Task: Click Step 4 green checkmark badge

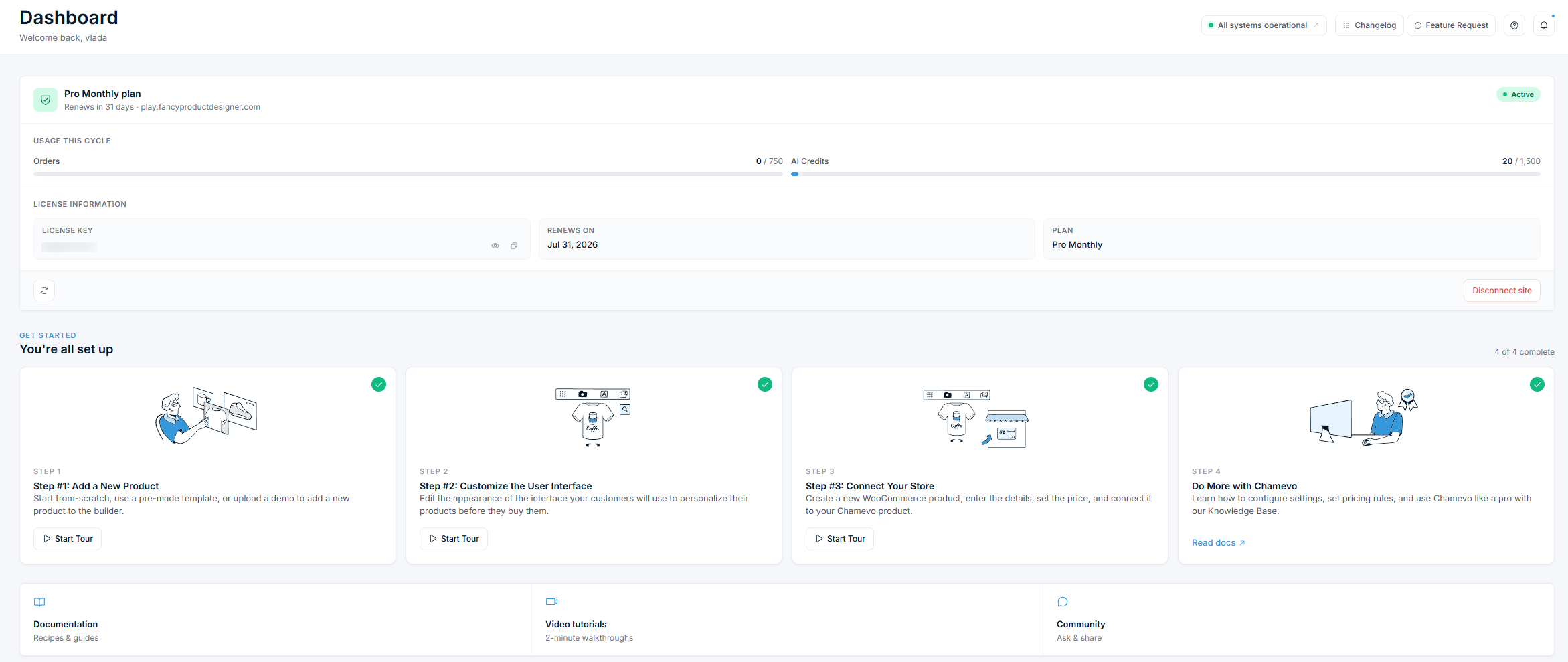Action: (x=1537, y=384)
